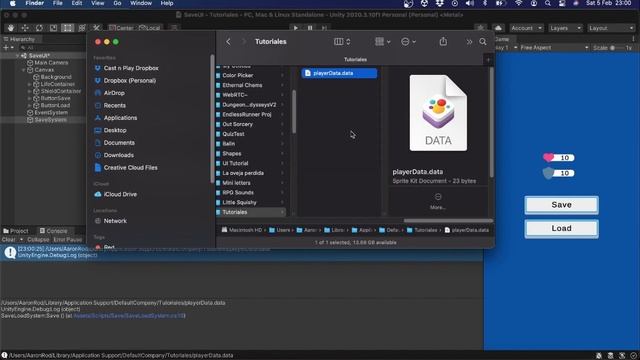The height and width of the screenshot is (360, 640).
Task: Select the Hand tool in Unity toolbar
Action: click(x=11, y=28)
